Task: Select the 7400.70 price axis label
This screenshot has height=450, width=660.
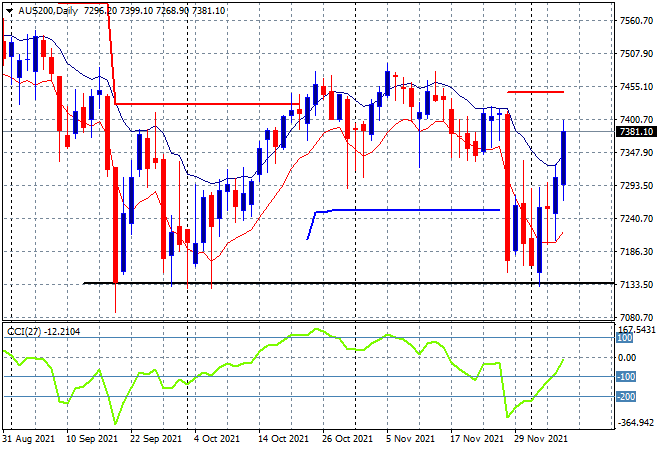Action: [x=636, y=120]
